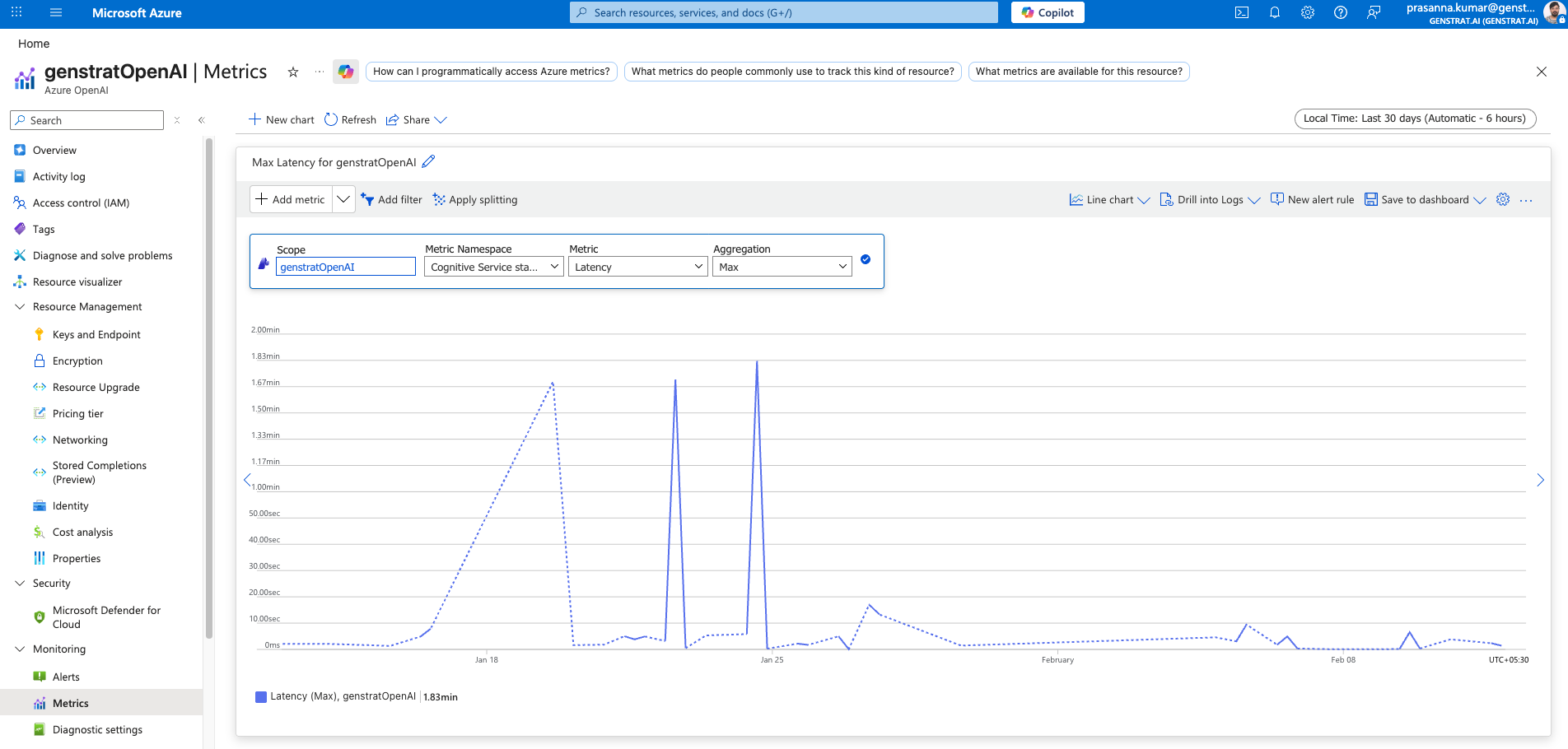The image size is (1568, 749).
Task: Expand the Add metric dropdown arrow
Action: [x=343, y=199]
